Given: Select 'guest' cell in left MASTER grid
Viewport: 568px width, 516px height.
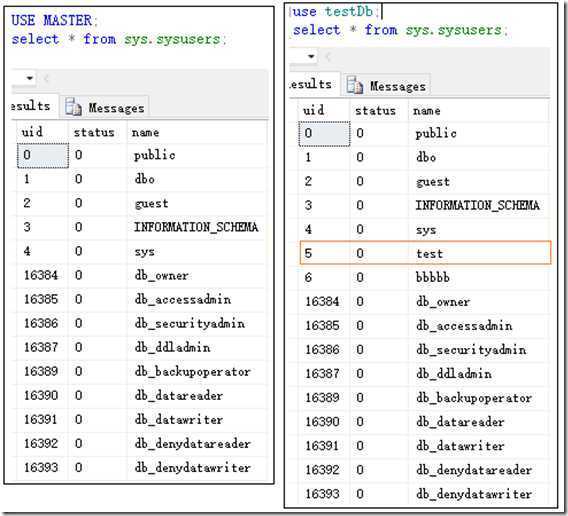Looking at the screenshot, I should point(197,203).
